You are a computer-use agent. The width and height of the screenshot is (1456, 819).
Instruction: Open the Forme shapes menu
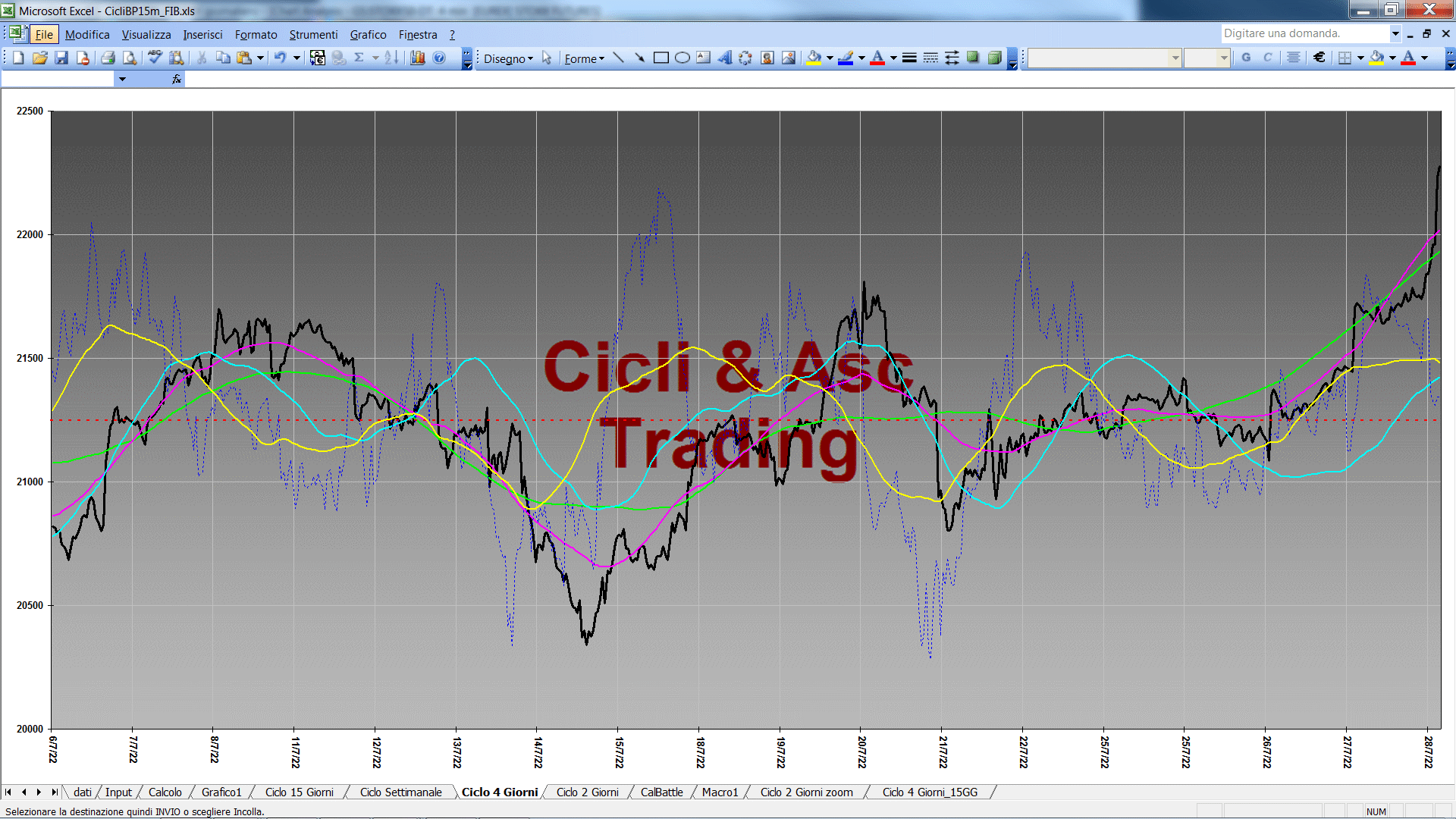click(584, 58)
